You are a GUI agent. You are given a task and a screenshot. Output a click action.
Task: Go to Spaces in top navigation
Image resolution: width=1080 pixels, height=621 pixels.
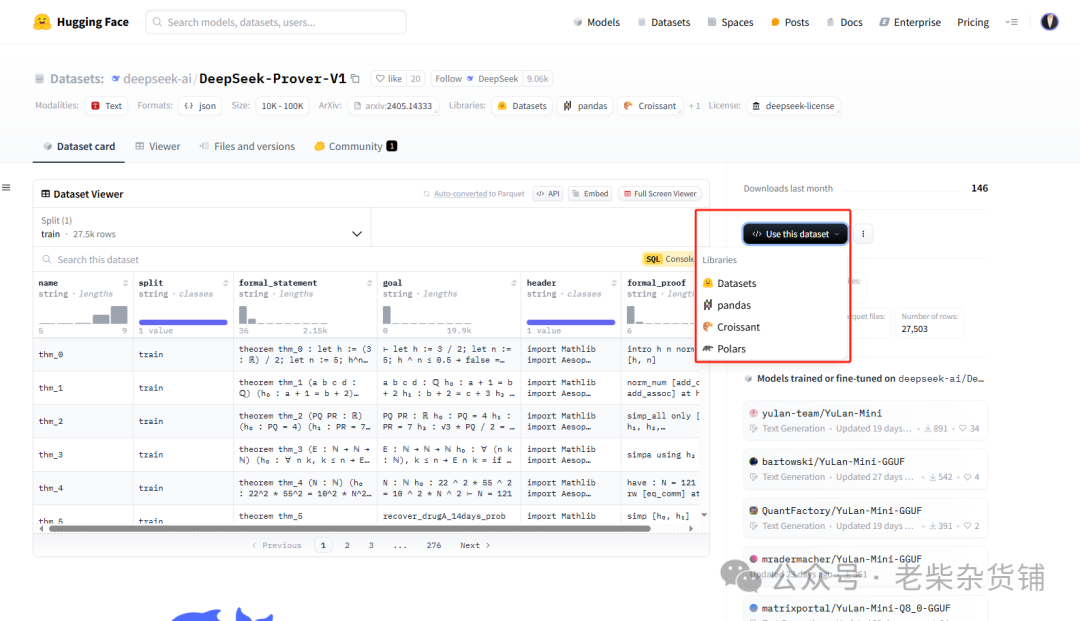730,22
